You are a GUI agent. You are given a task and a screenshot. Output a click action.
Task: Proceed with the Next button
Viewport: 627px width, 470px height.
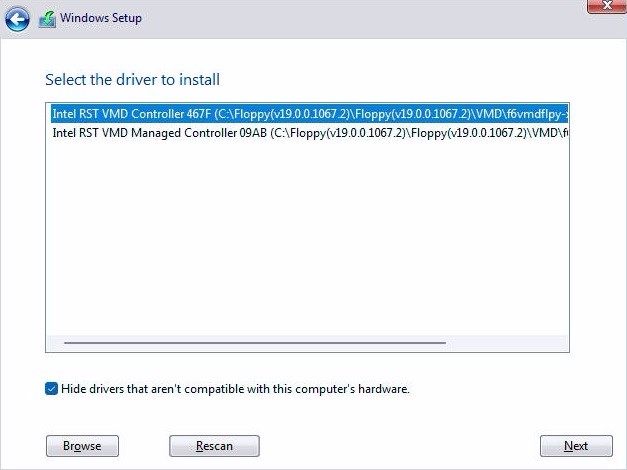pyautogui.click(x=575, y=446)
